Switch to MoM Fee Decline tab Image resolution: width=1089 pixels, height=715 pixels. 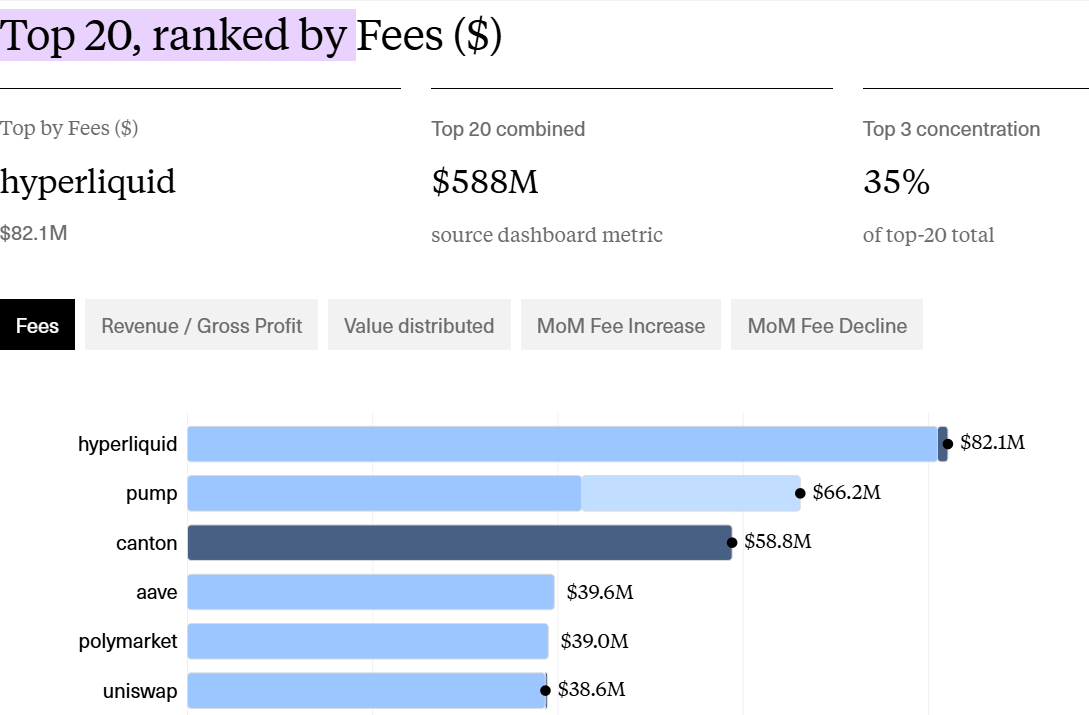pyautogui.click(x=826, y=324)
